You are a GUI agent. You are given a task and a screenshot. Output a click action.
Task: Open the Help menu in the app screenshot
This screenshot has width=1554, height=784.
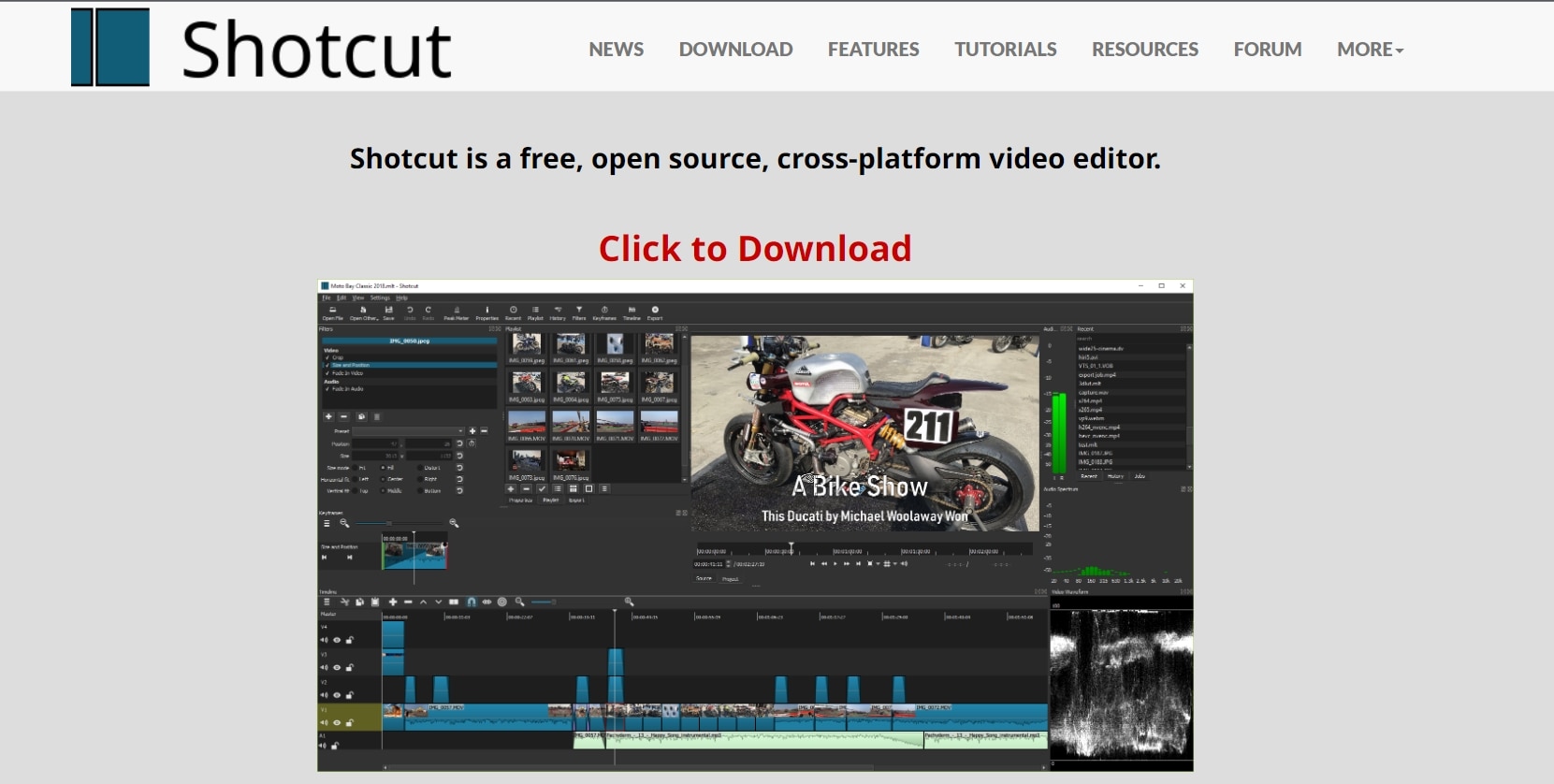click(401, 298)
